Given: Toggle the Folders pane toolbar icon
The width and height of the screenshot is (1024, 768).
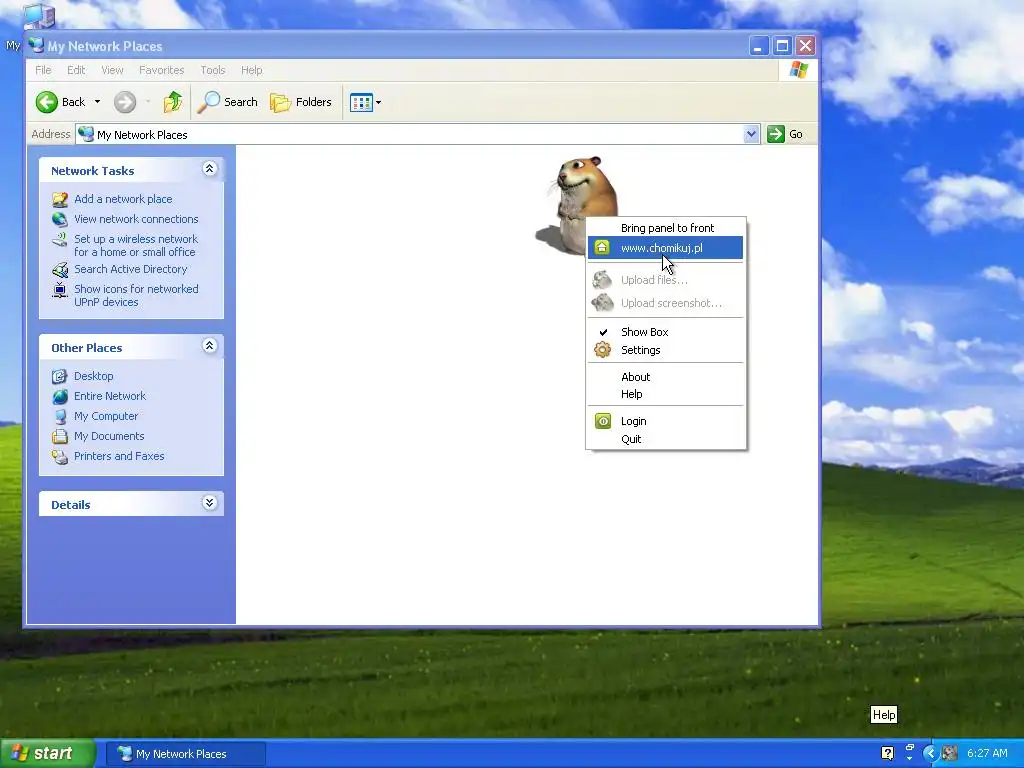Looking at the screenshot, I should click(280, 102).
